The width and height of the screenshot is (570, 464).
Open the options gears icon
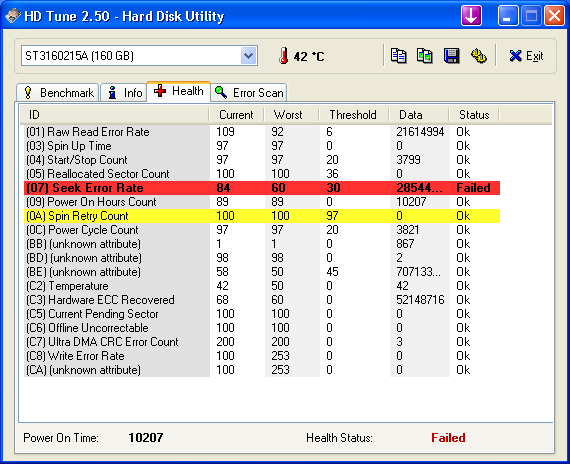478,56
